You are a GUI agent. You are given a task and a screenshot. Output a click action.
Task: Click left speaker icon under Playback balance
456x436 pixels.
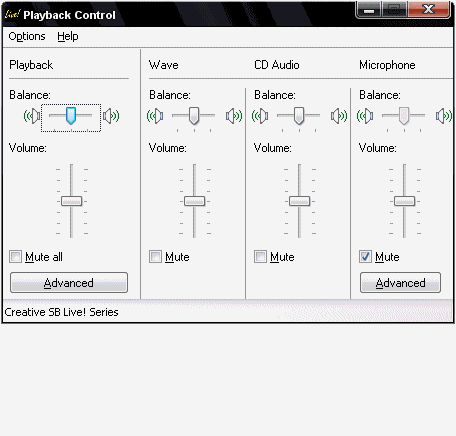point(32,116)
